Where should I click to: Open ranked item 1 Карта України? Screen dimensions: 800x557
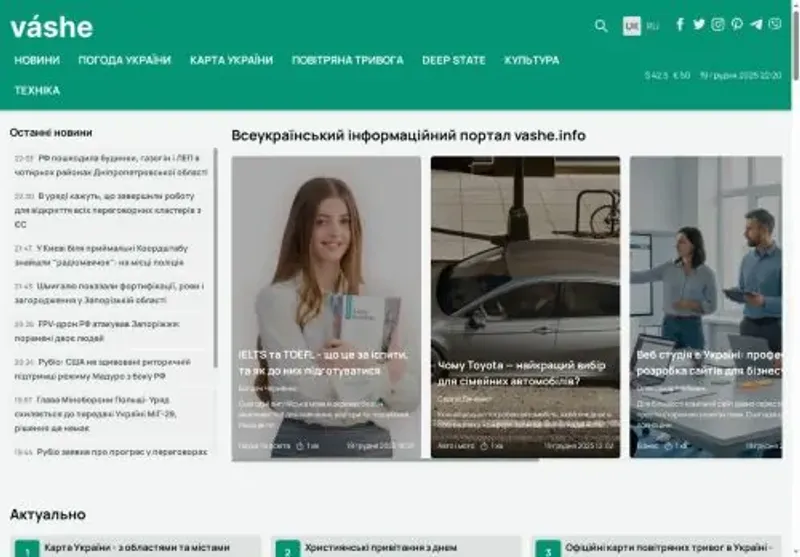pyautogui.click(x=135, y=547)
